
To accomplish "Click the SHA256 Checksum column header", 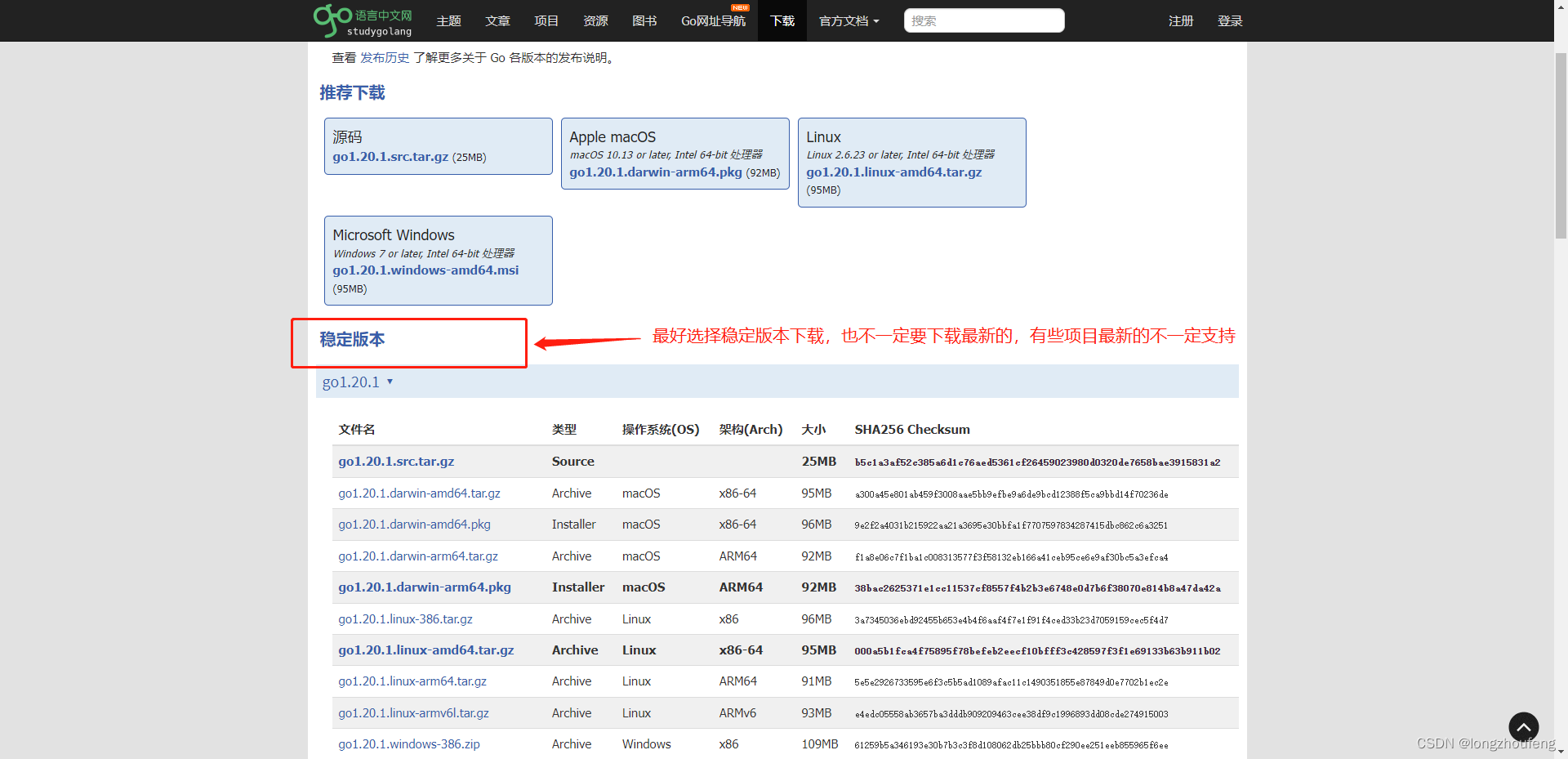I will [x=912, y=429].
